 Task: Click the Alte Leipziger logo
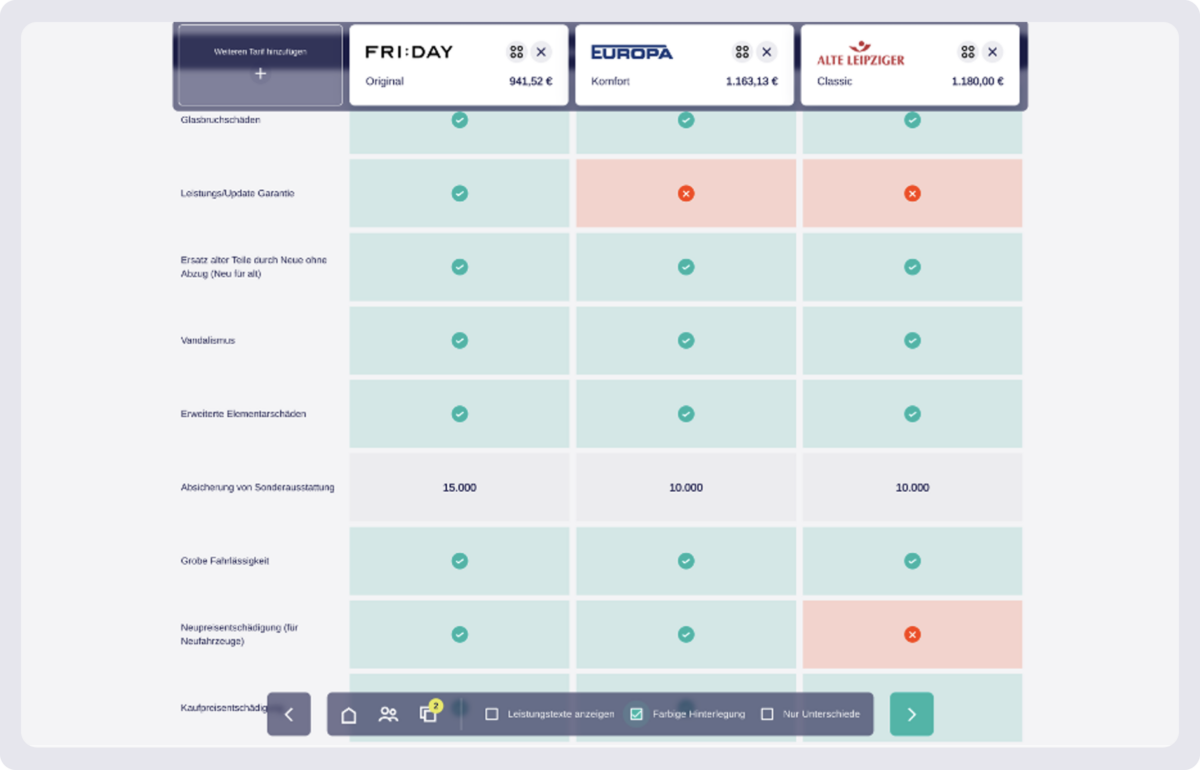click(x=860, y=54)
